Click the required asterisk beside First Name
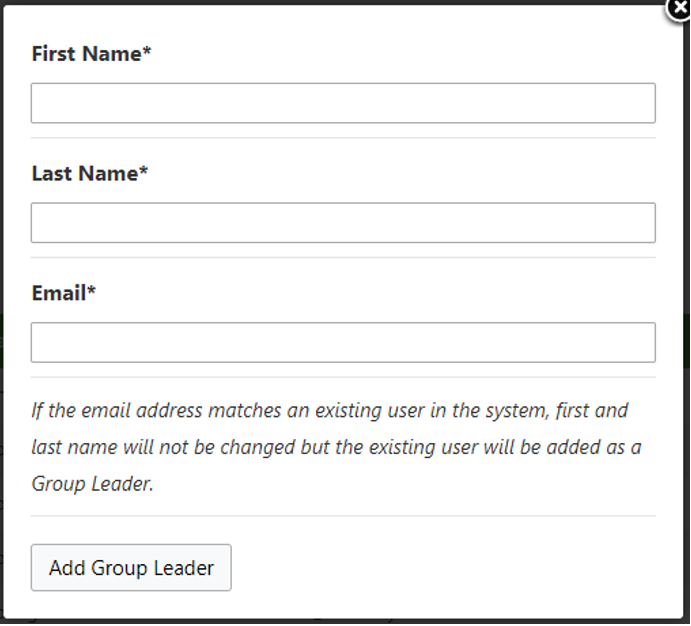 click(147, 50)
